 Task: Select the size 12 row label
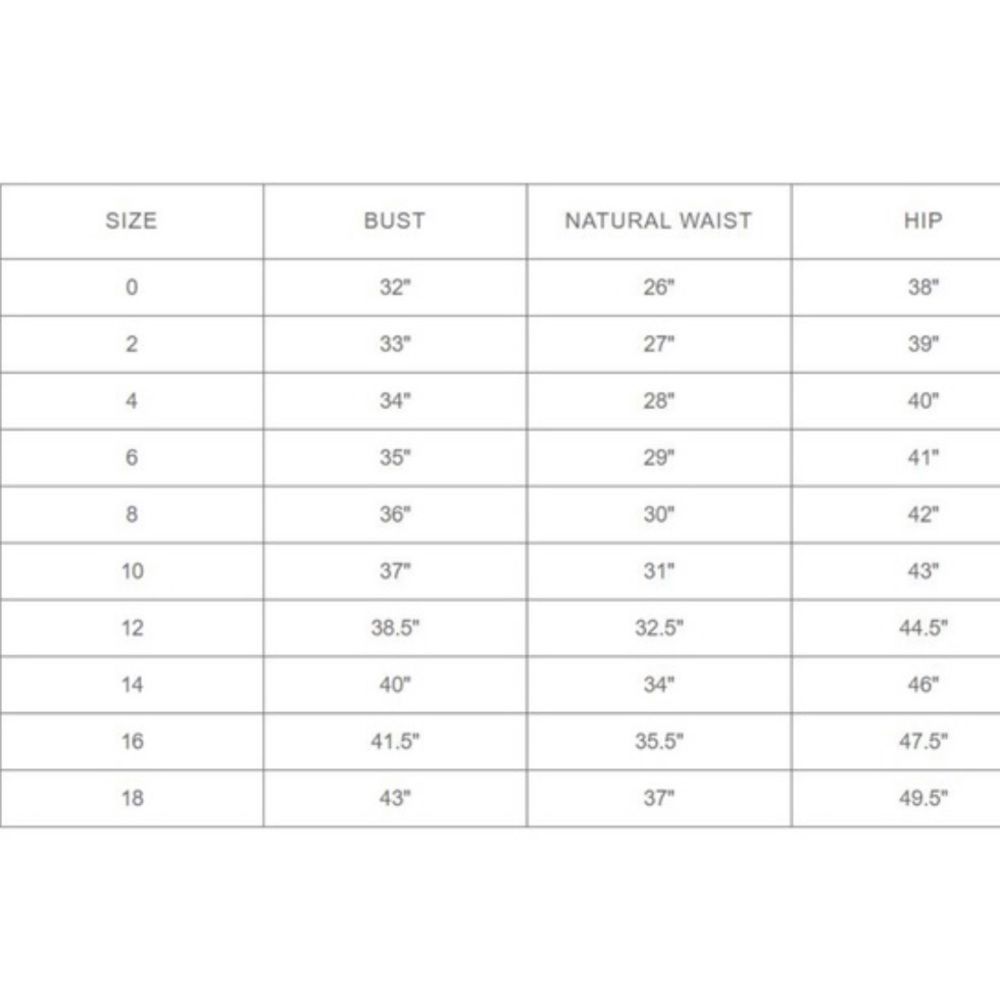tap(132, 628)
